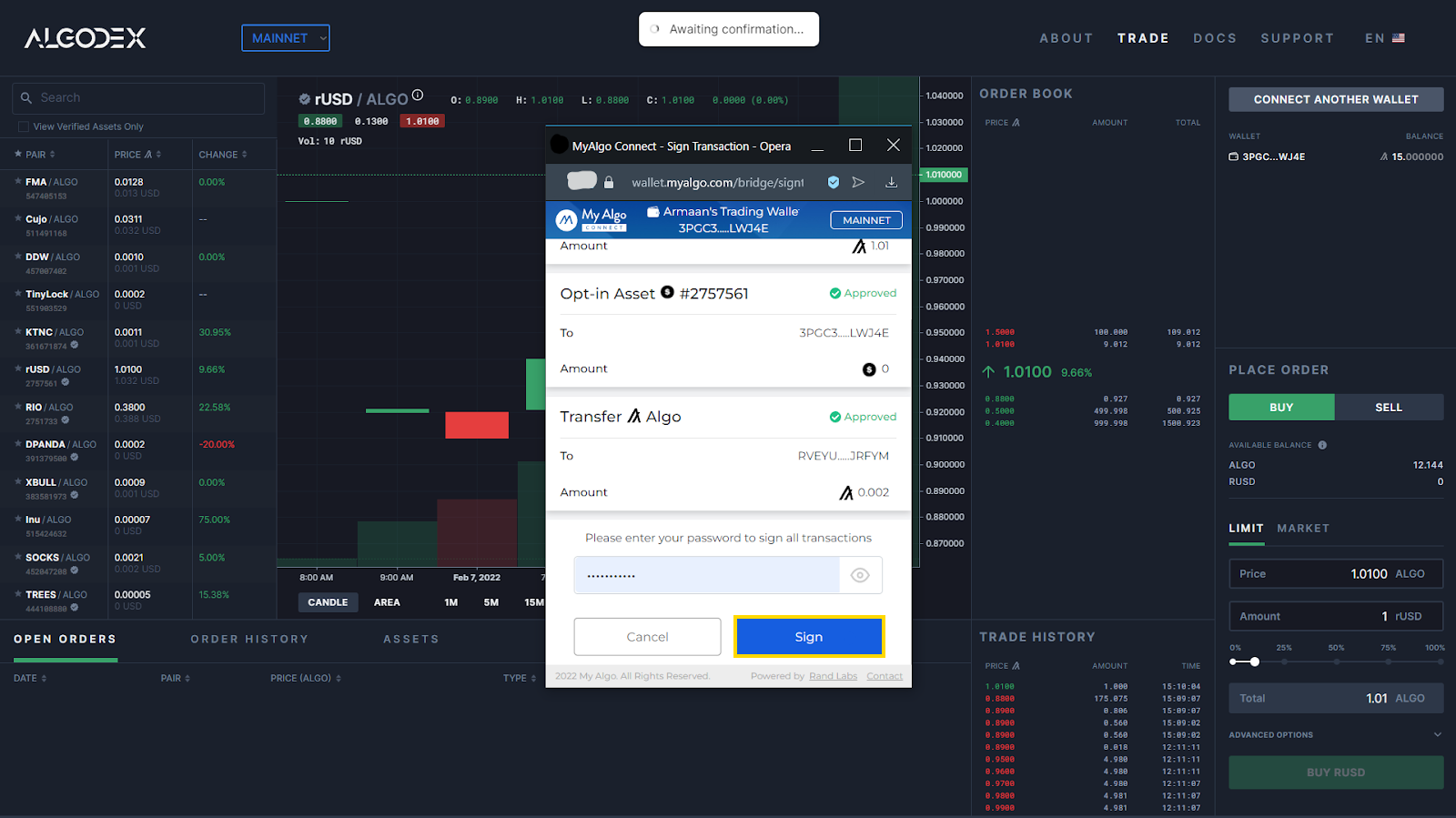
Task: Click the US flag language icon
Action: (x=1399, y=38)
